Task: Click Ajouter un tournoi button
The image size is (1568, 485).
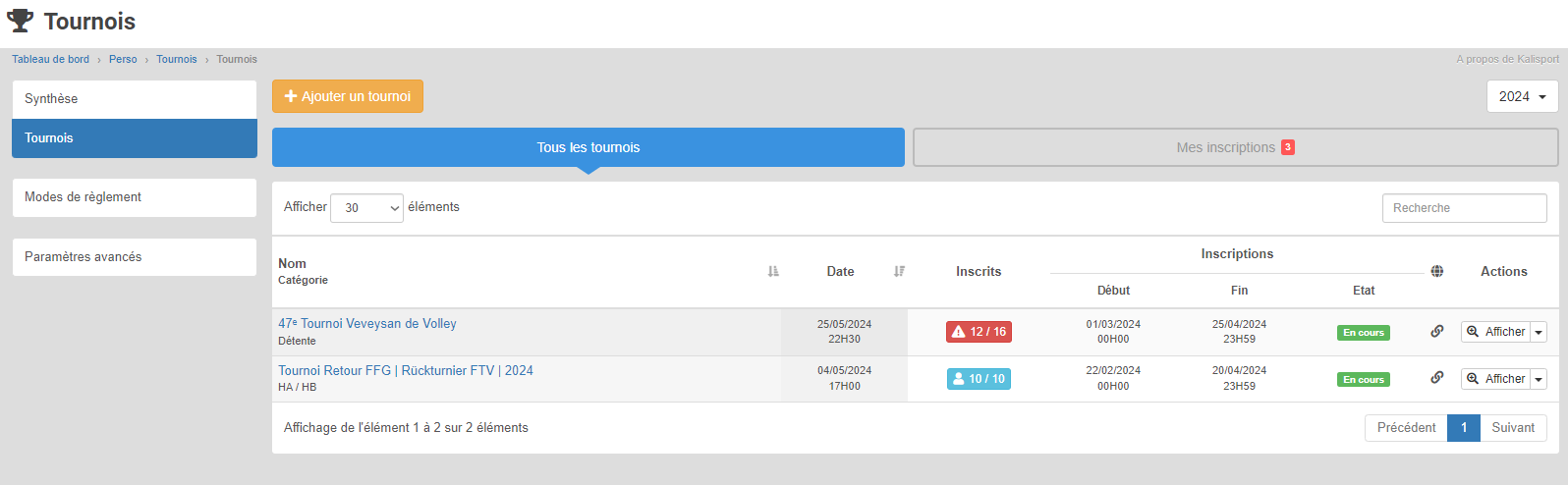Action: [348, 96]
